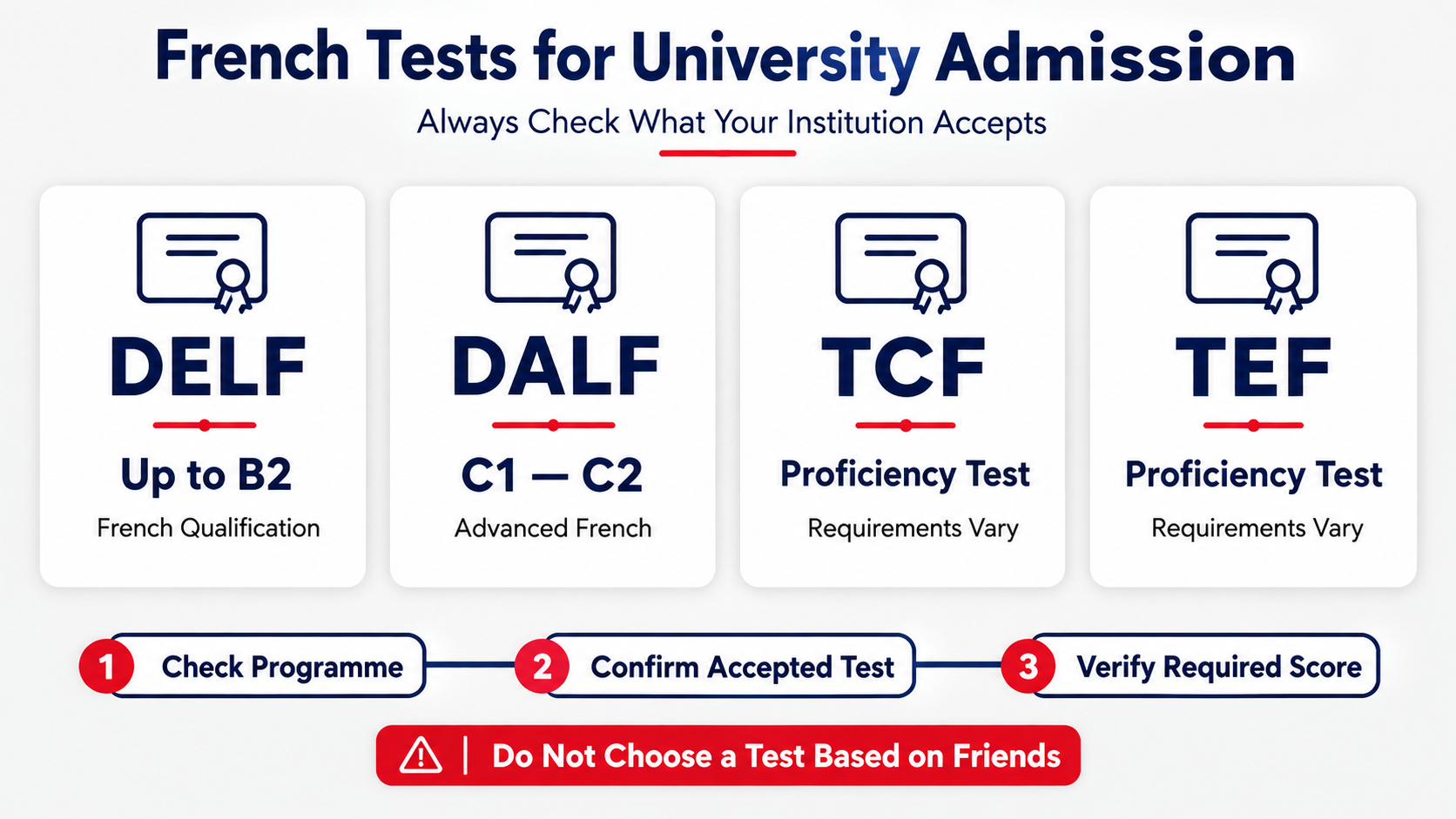Click the red number 2 circle
The height and width of the screenshot is (819, 1456).
542,667
